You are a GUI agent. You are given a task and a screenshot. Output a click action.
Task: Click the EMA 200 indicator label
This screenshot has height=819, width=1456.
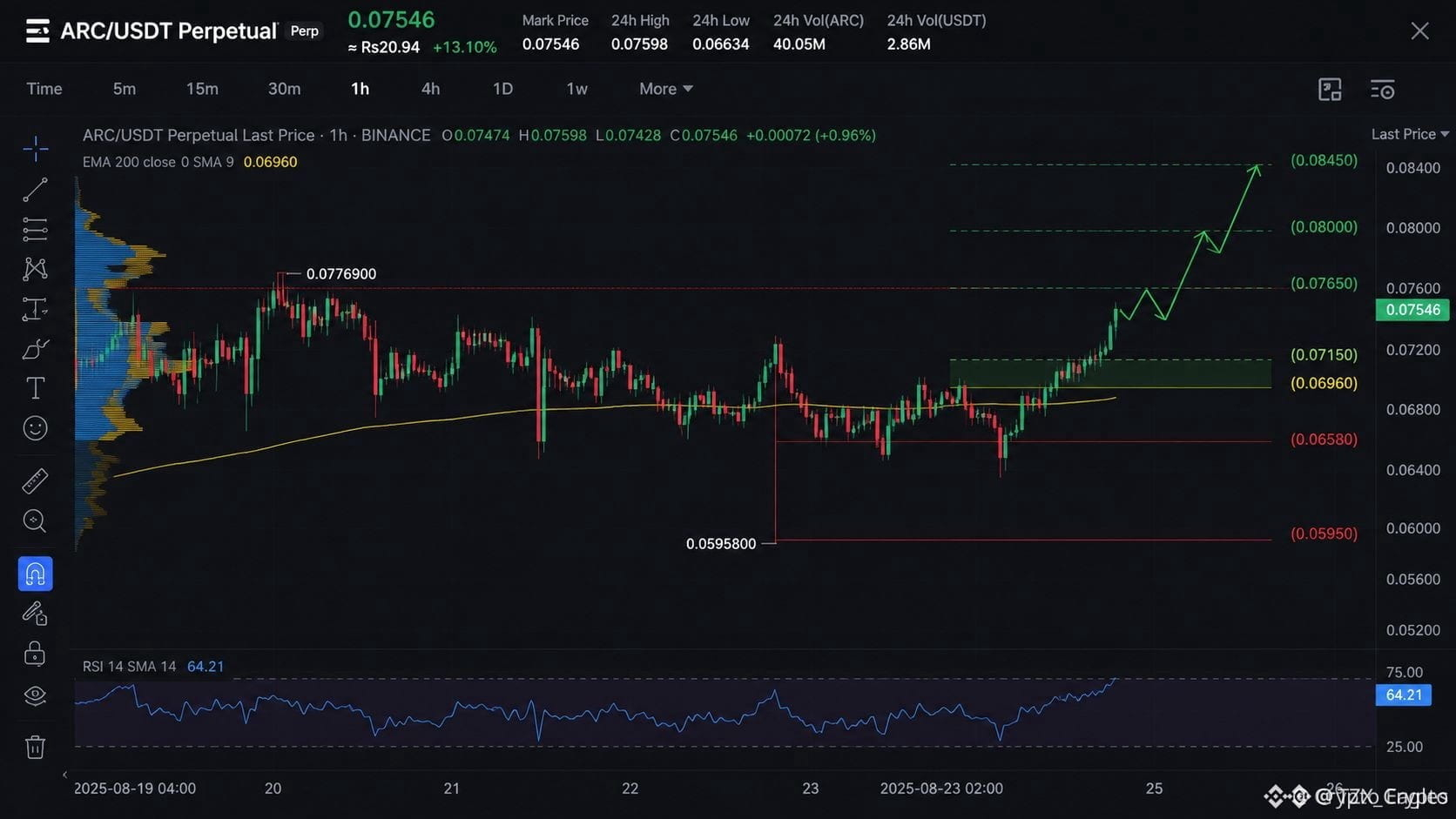[158, 162]
